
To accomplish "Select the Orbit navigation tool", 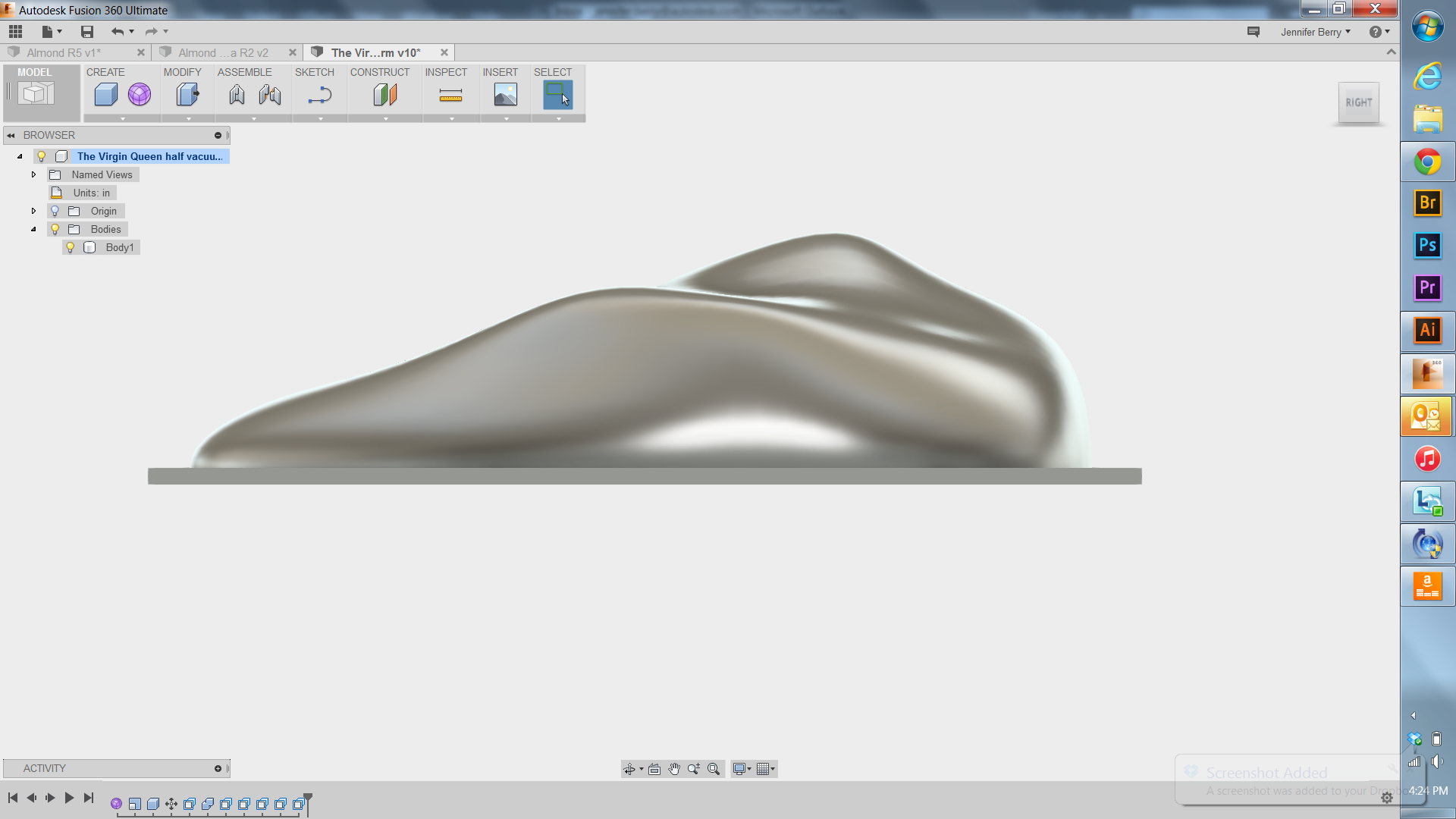I will (629, 769).
